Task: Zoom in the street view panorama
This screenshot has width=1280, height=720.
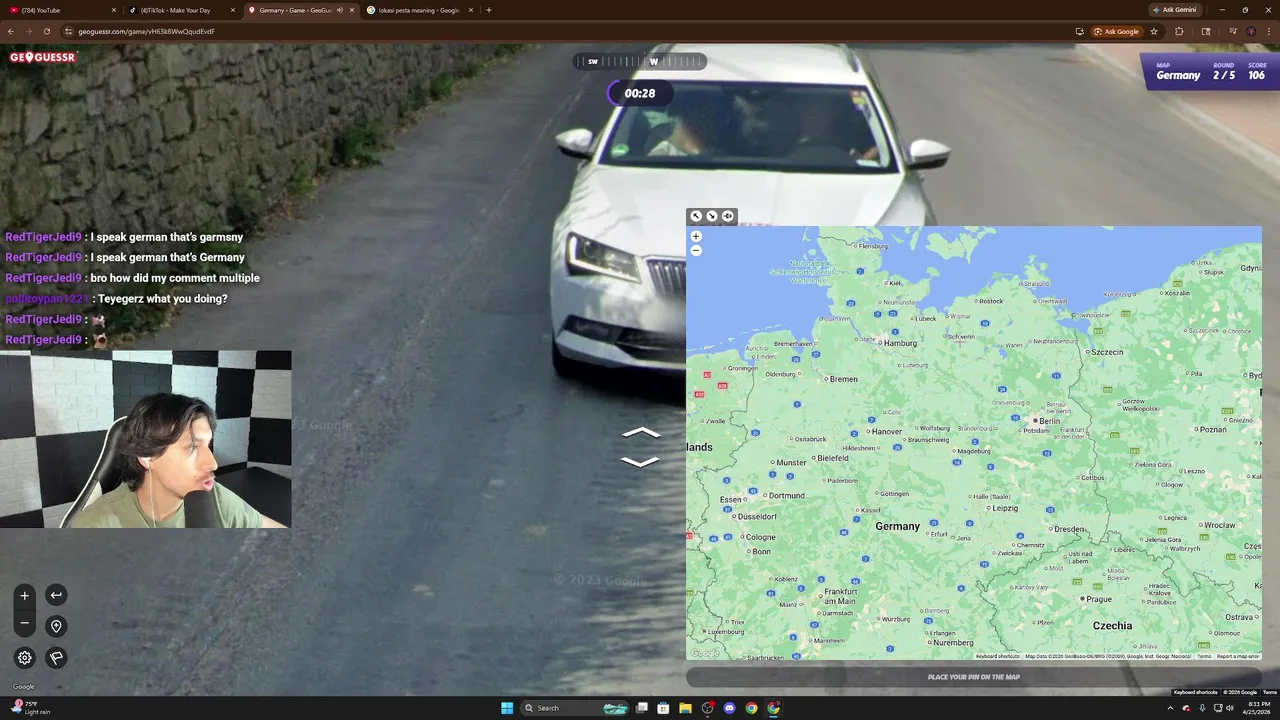Action: point(25,595)
